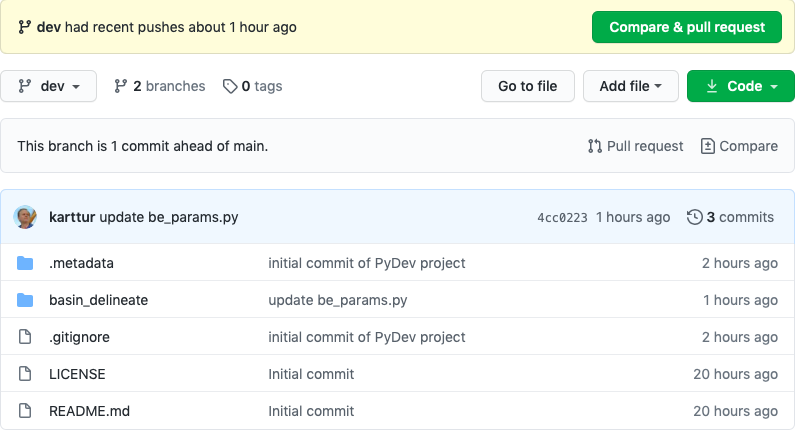
Task: Click the LICENSE file icon
Action: click(x=26, y=374)
